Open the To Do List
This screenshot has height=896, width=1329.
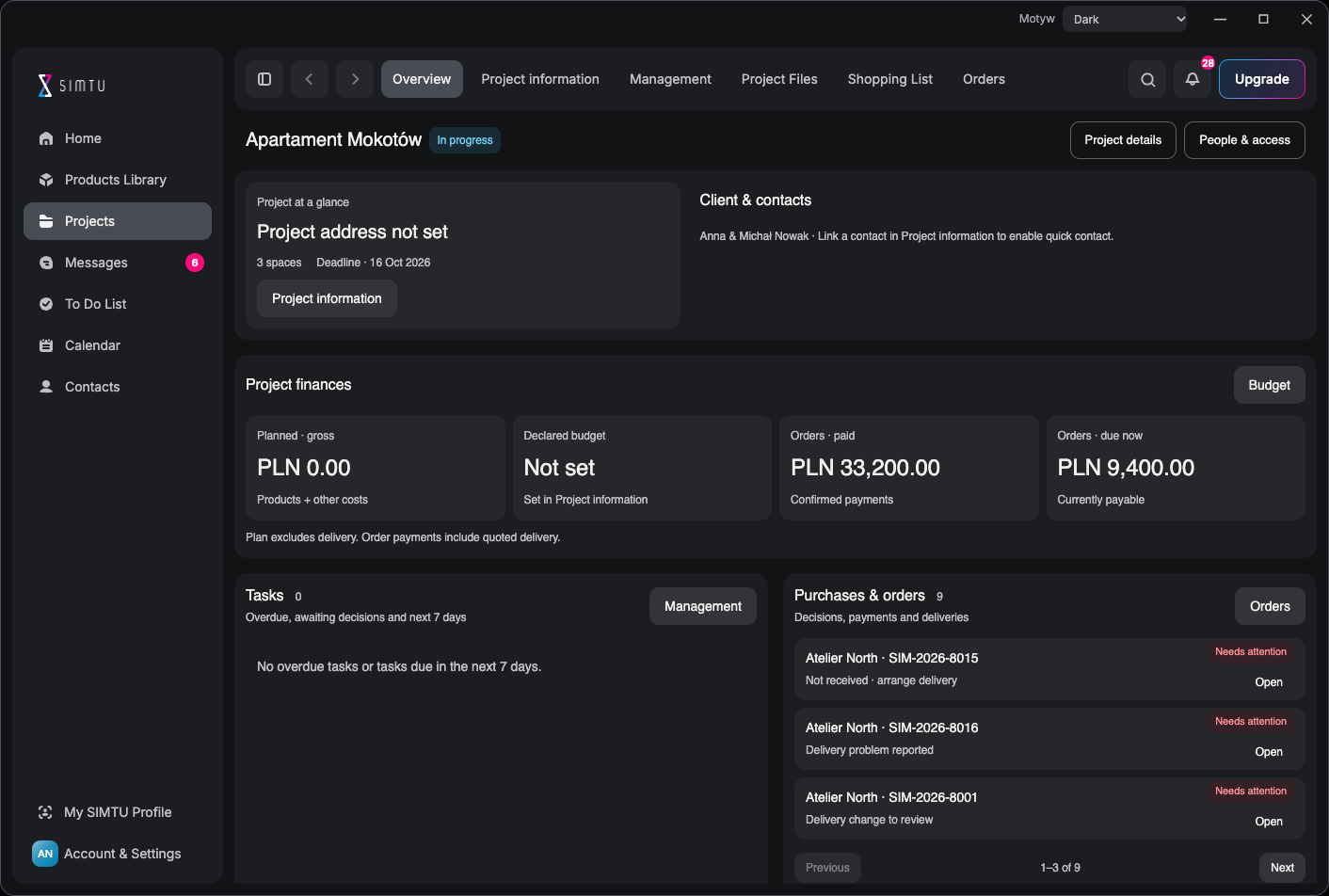pos(118,304)
